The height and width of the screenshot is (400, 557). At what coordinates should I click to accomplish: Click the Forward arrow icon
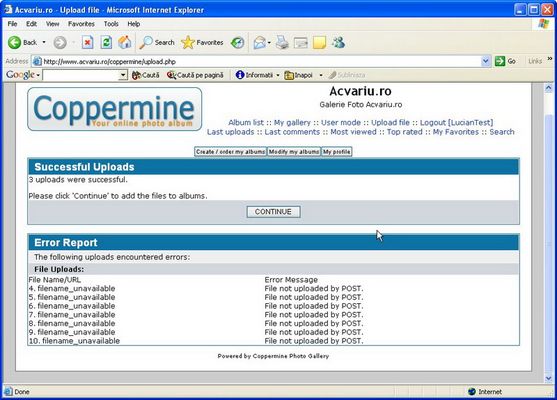[x=60, y=43]
